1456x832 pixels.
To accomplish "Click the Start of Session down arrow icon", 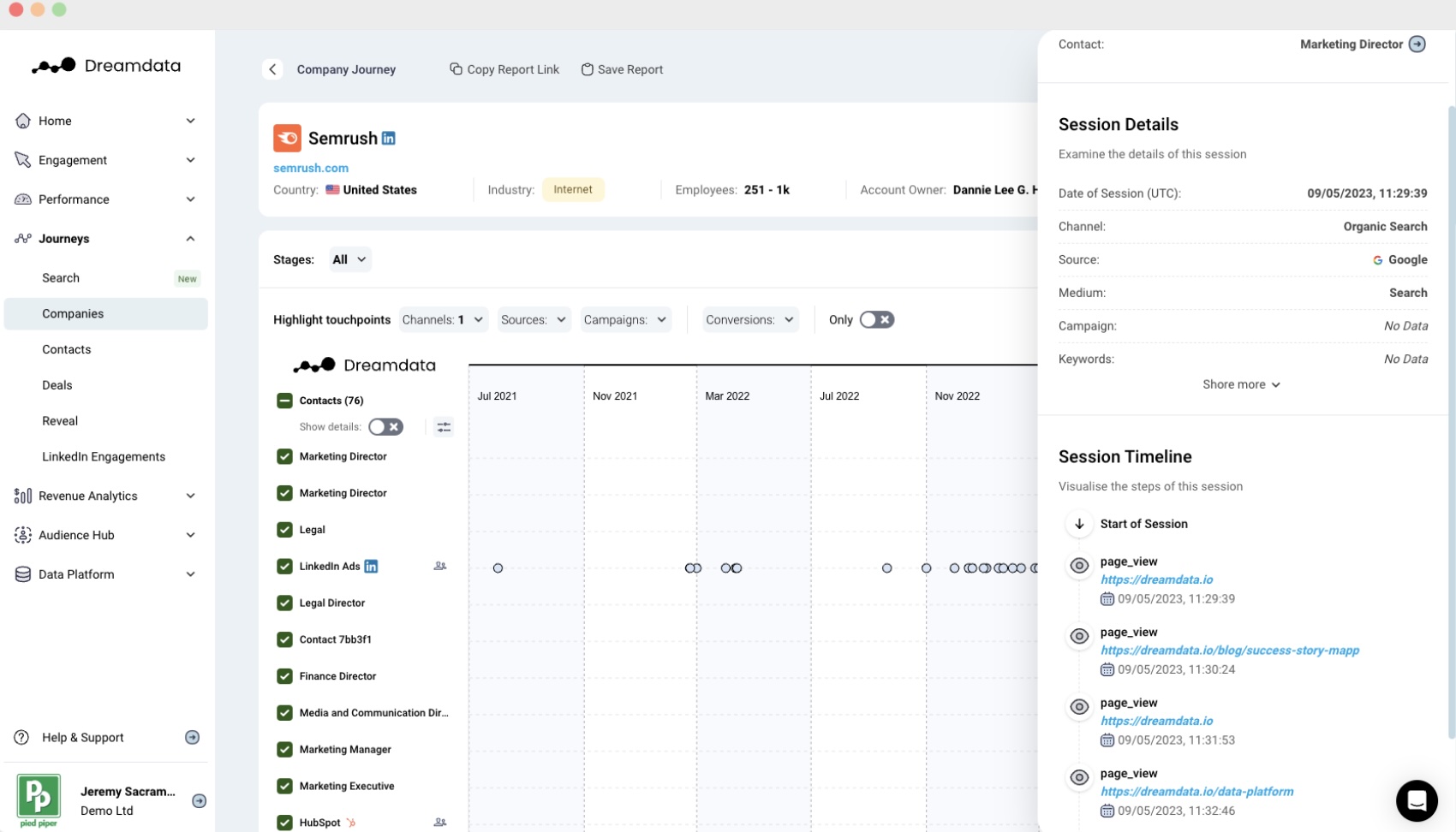I will tap(1079, 524).
